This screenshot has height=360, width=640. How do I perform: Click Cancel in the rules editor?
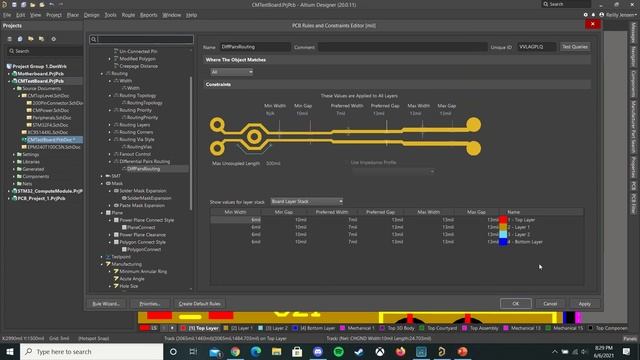(x=550, y=304)
